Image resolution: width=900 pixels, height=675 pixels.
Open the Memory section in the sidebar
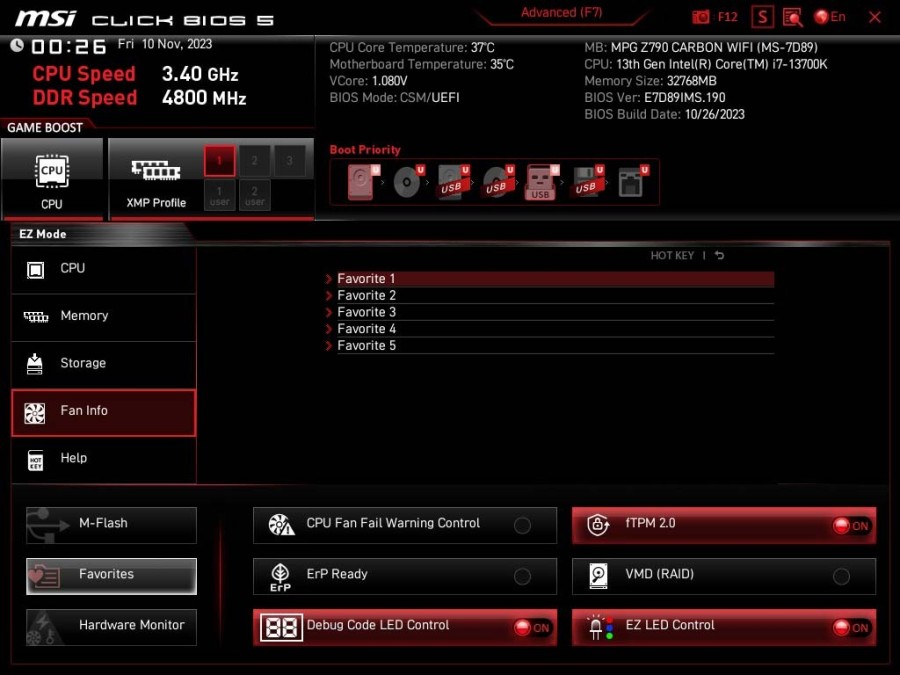104,316
